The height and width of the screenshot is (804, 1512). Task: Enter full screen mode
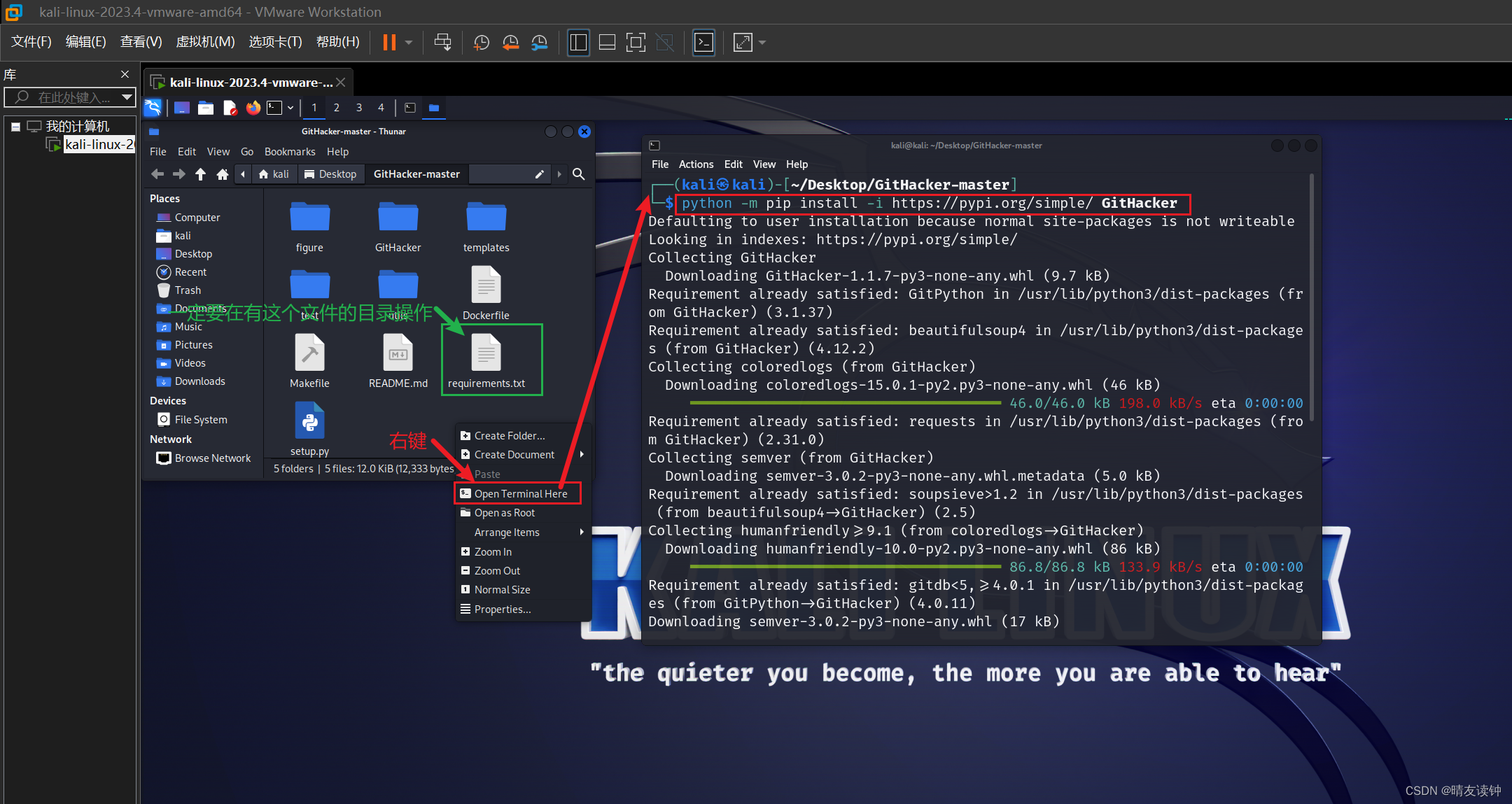[635, 43]
